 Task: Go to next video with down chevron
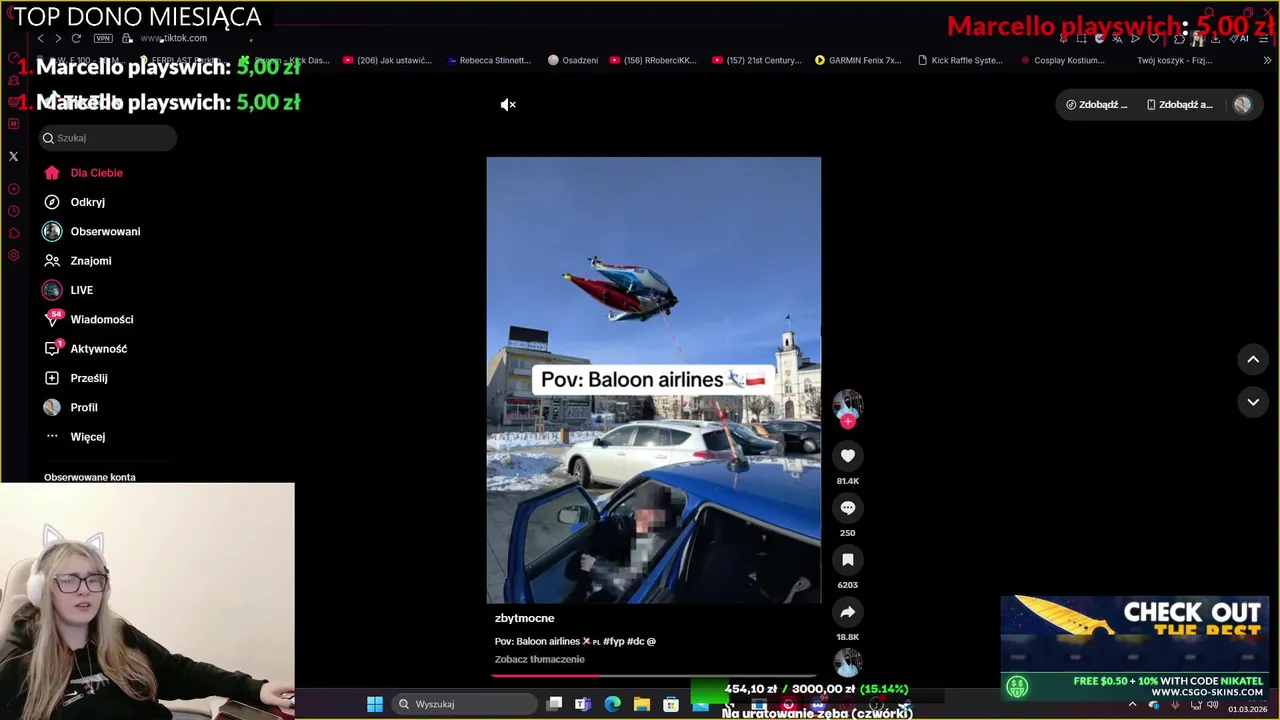(1253, 402)
